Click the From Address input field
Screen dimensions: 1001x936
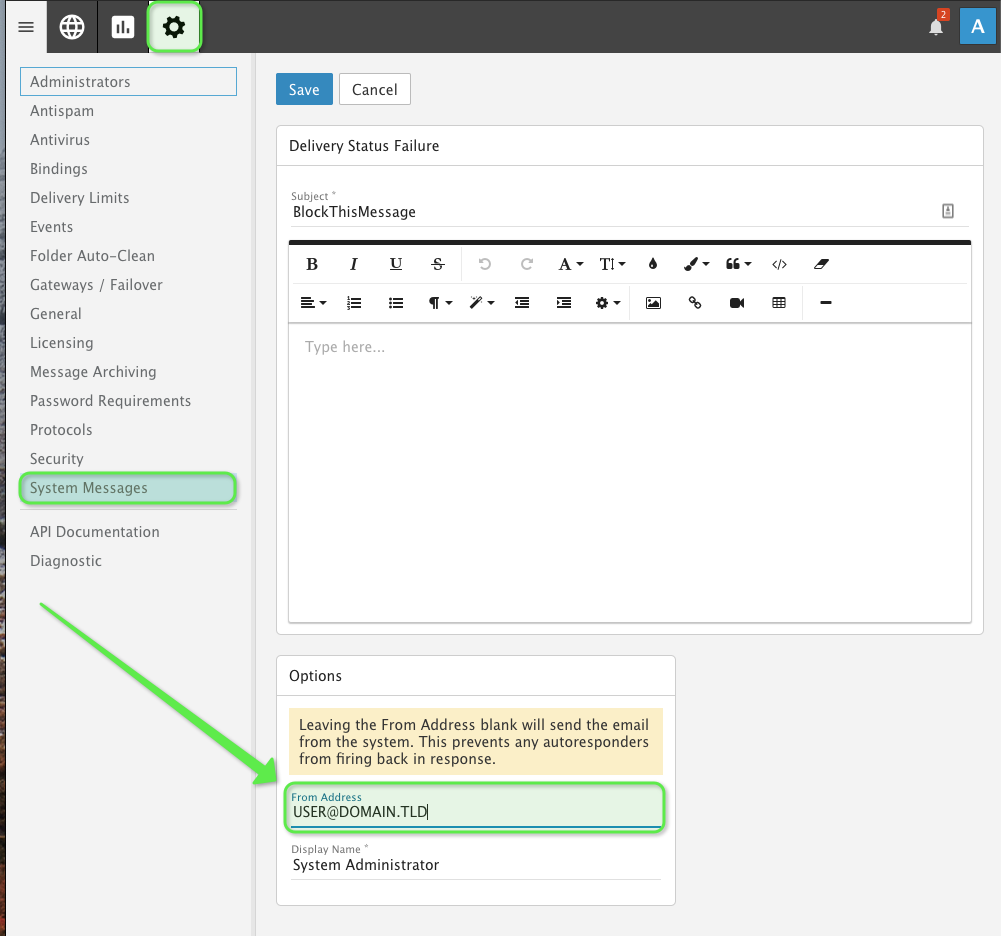click(473, 813)
